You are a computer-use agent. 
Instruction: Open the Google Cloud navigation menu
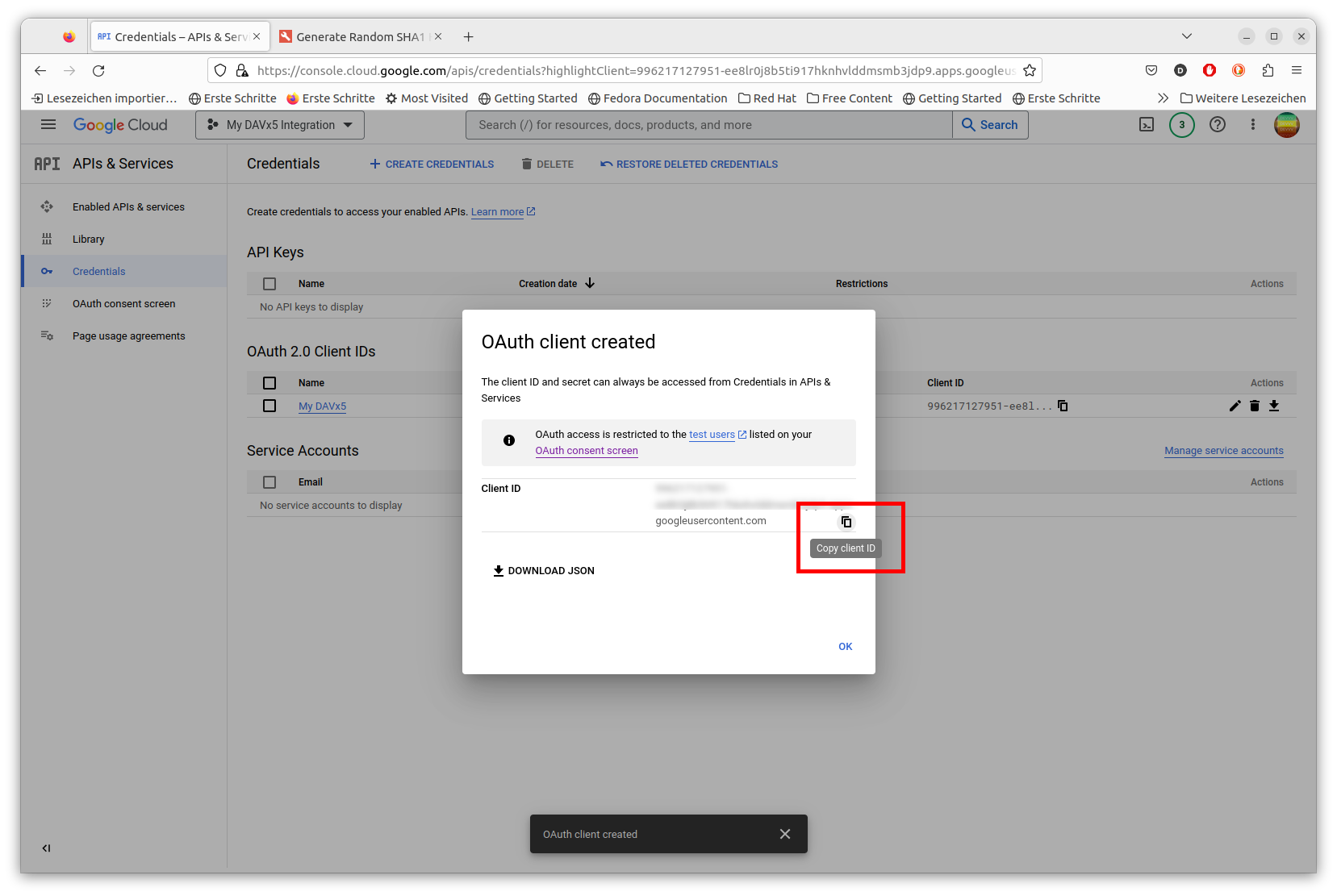pos(48,124)
